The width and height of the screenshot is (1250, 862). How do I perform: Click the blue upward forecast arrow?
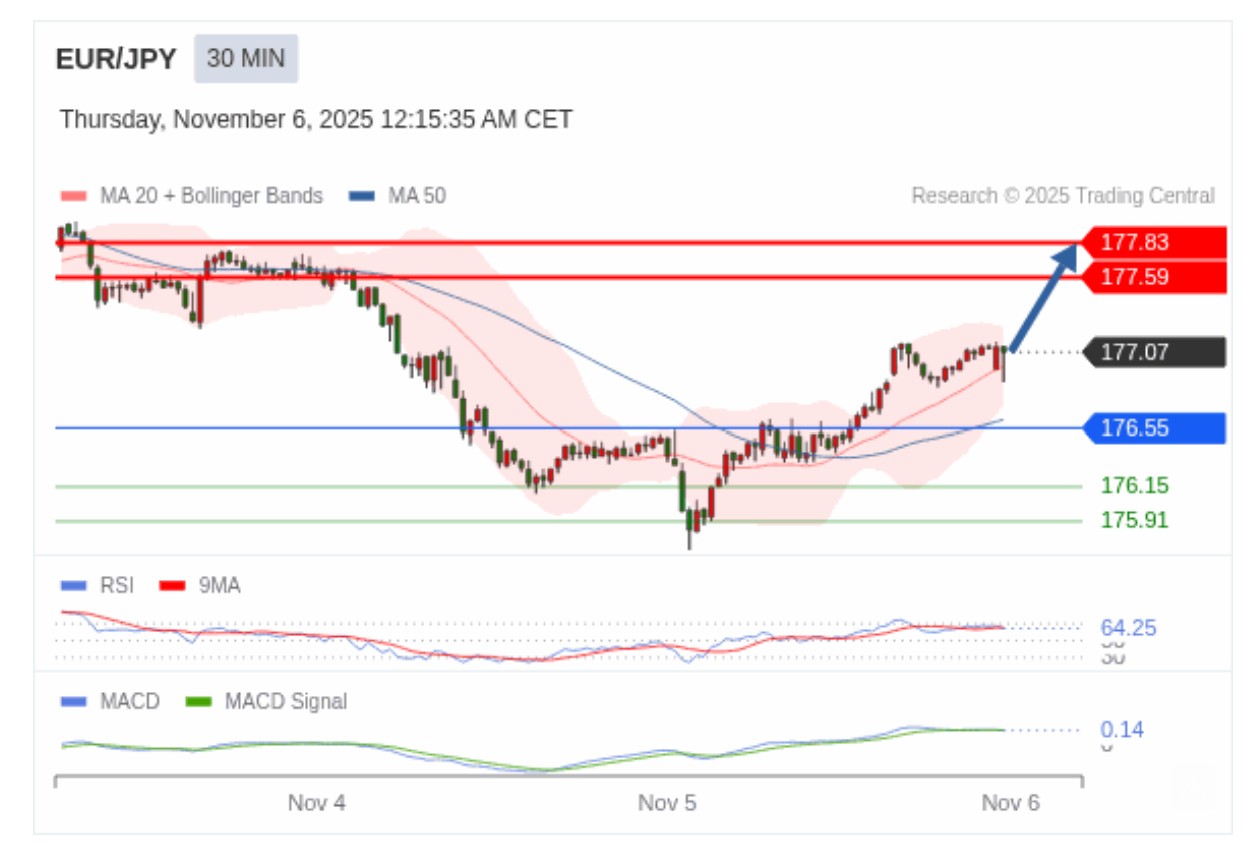1044,298
